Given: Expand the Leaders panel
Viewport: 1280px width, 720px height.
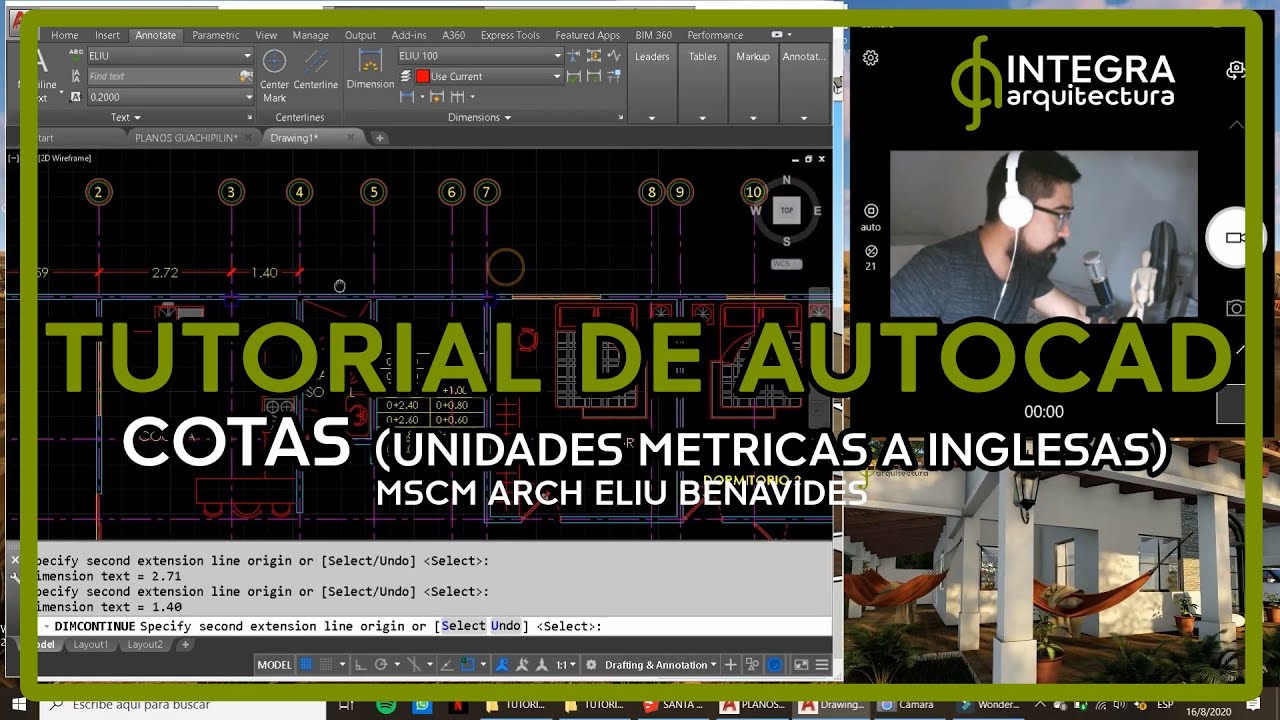Looking at the screenshot, I should point(652,118).
